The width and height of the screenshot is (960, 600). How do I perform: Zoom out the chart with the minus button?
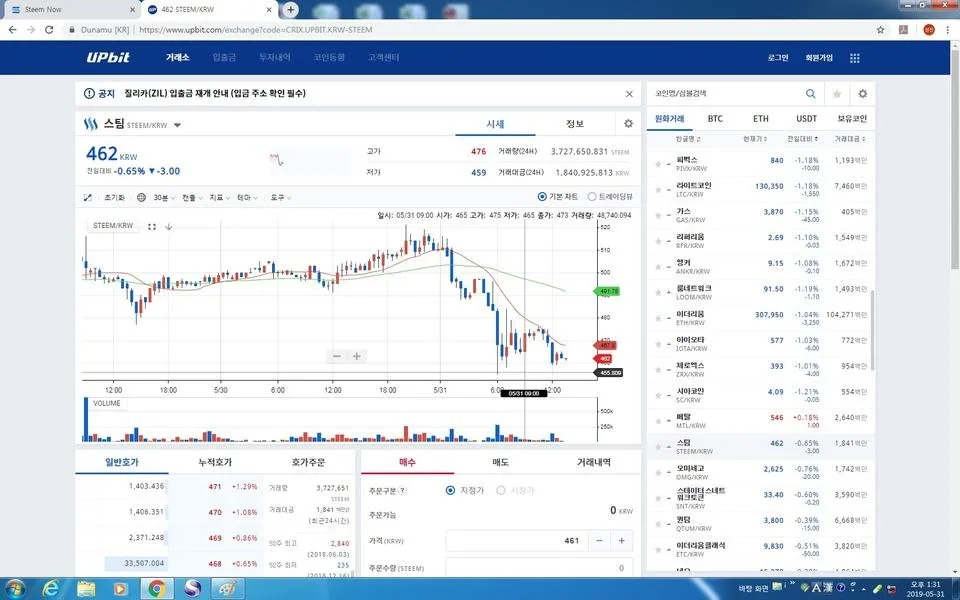(337, 356)
